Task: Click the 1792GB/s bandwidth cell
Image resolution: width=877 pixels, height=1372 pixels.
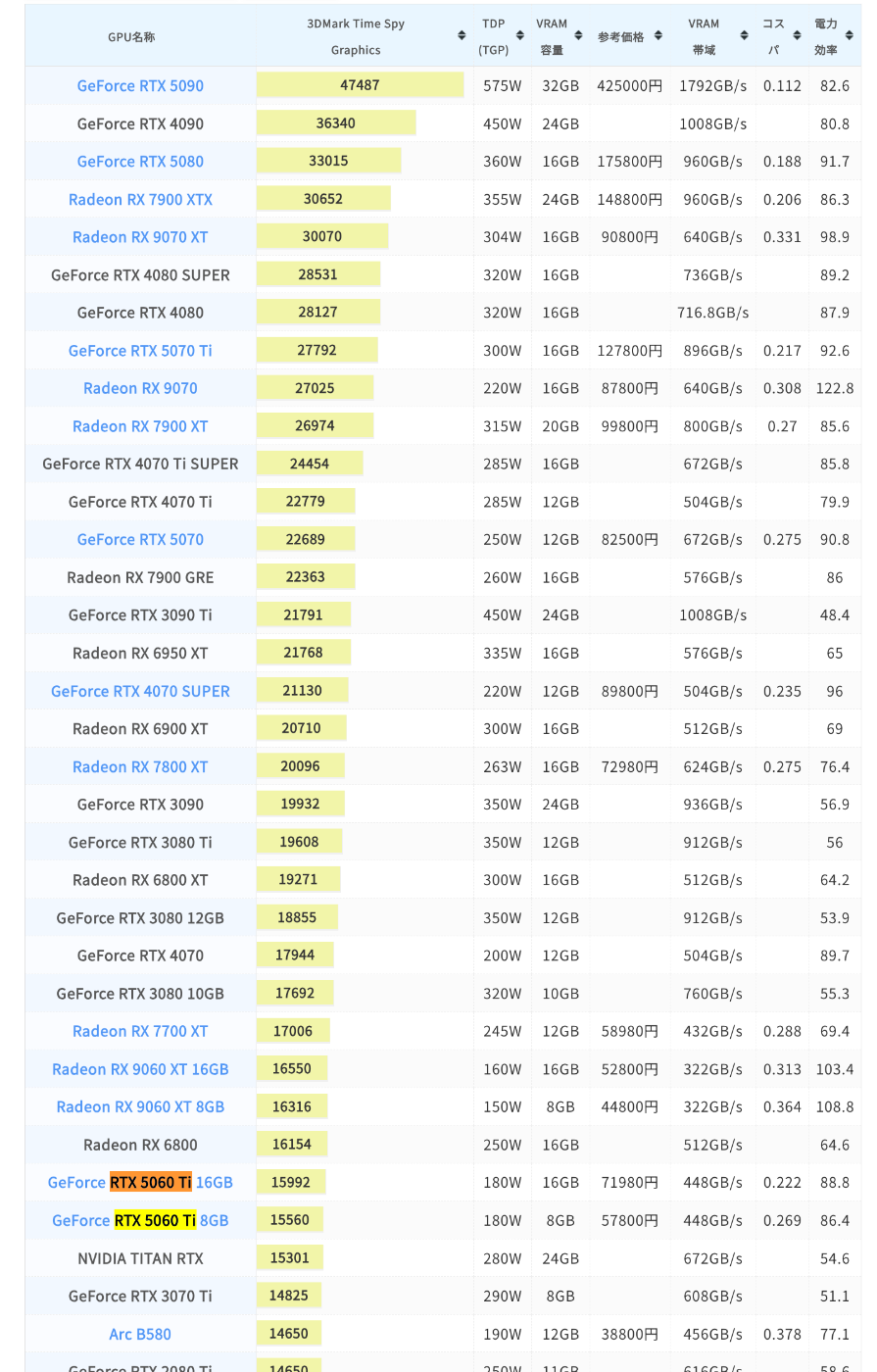Action: (713, 85)
